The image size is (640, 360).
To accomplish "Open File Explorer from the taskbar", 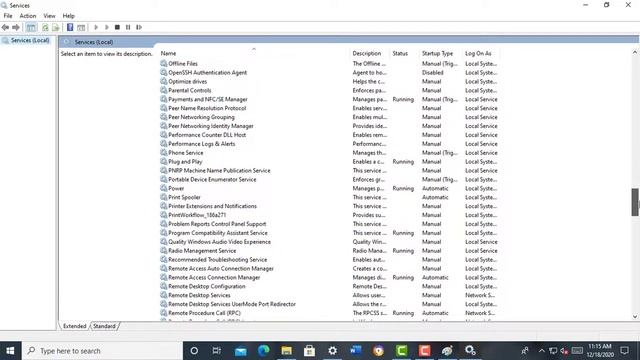I will click(x=287, y=351).
